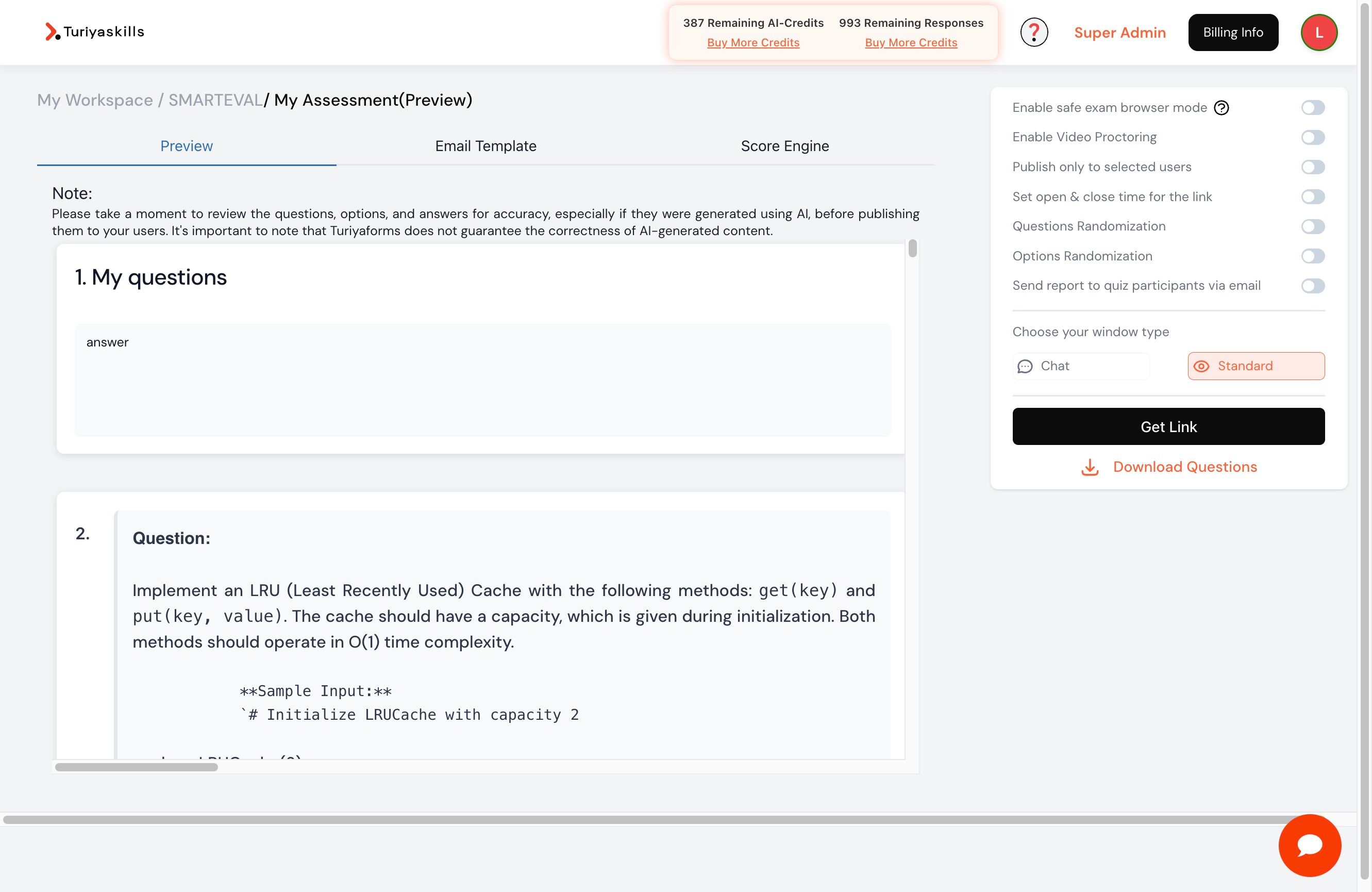Click the Turiyaskills logo
The height and width of the screenshot is (892, 1372).
(x=94, y=32)
